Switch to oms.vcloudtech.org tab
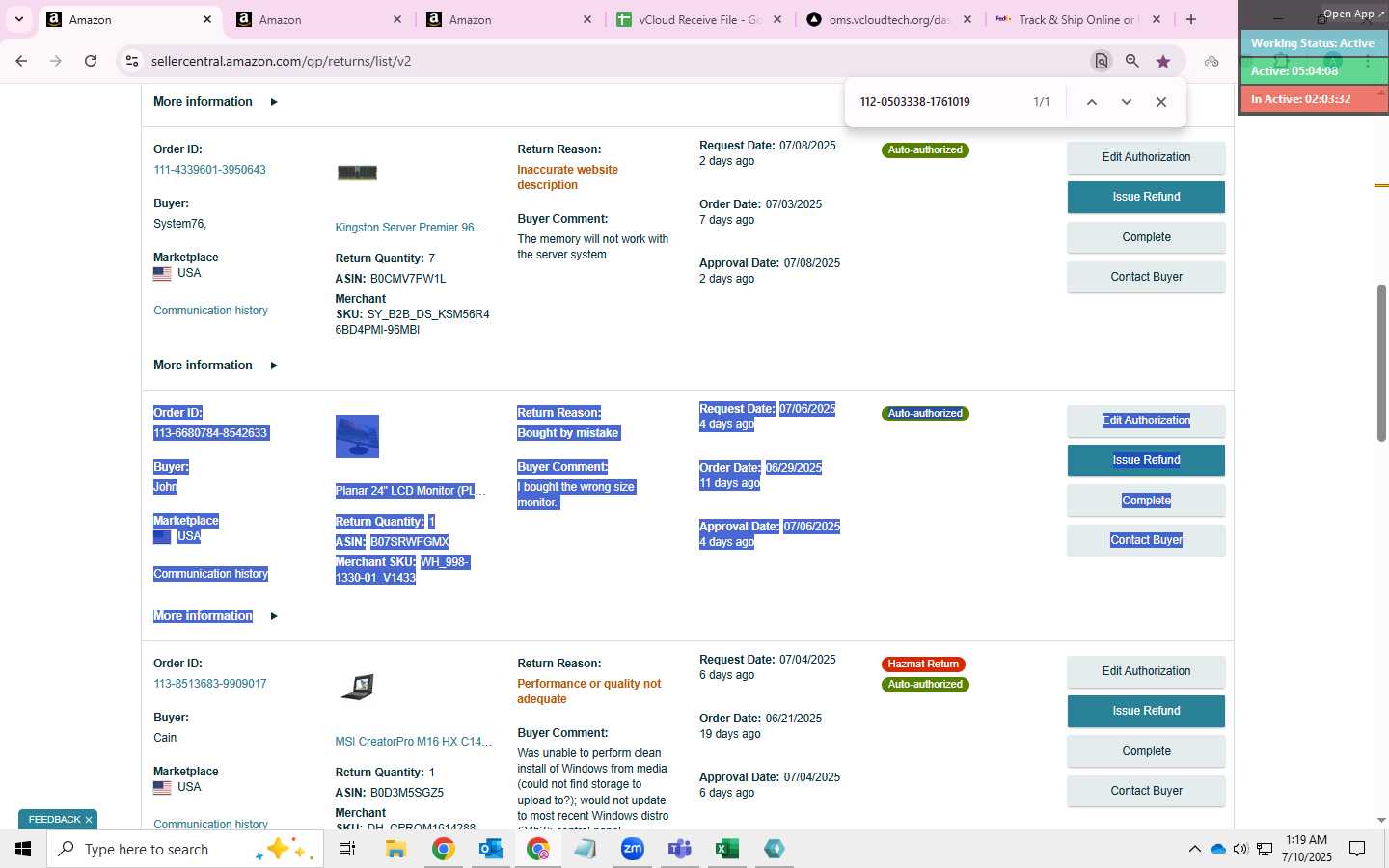The image size is (1389, 868). (889, 19)
